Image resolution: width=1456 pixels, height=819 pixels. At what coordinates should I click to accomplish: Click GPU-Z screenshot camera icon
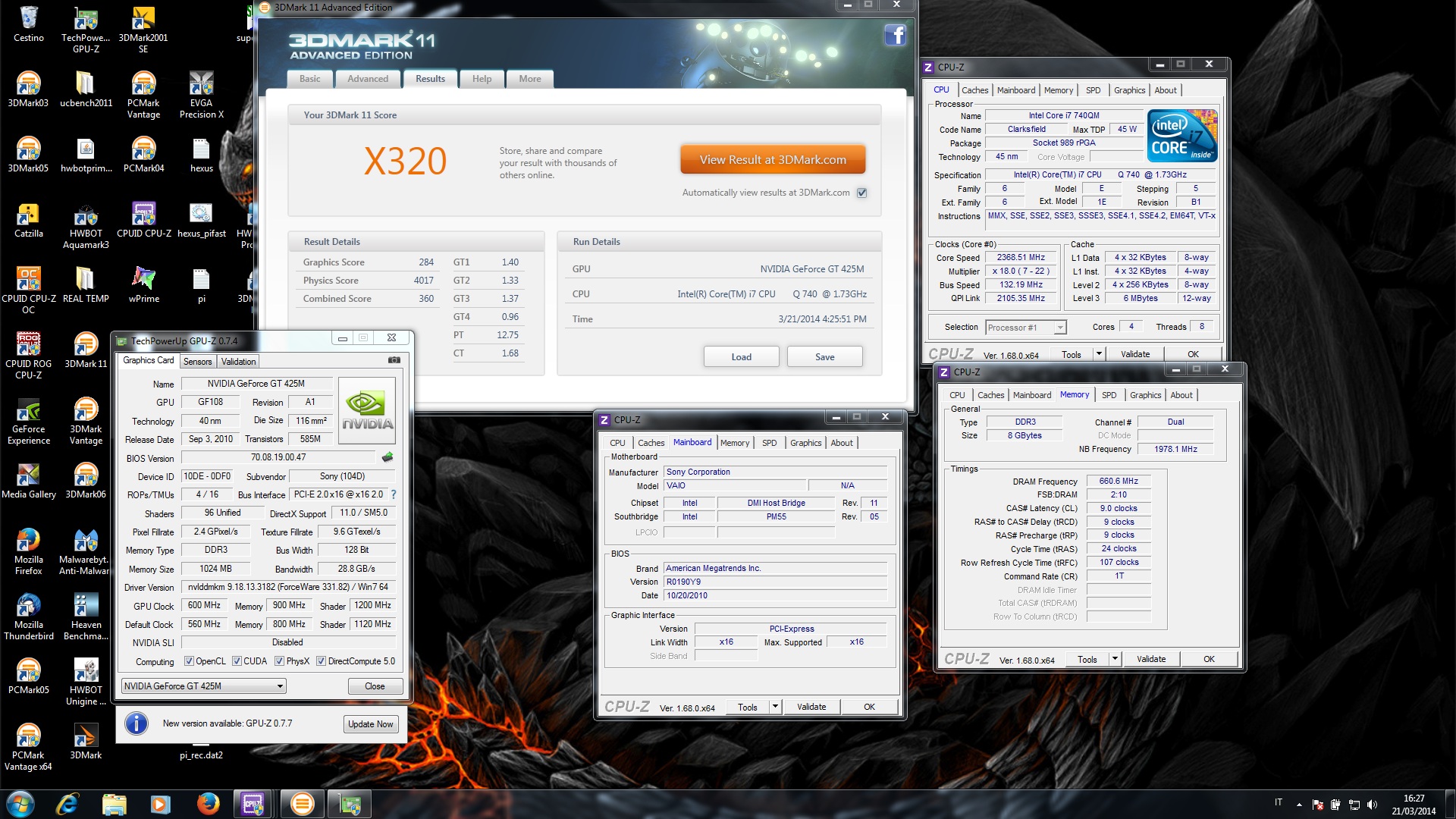click(394, 360)
